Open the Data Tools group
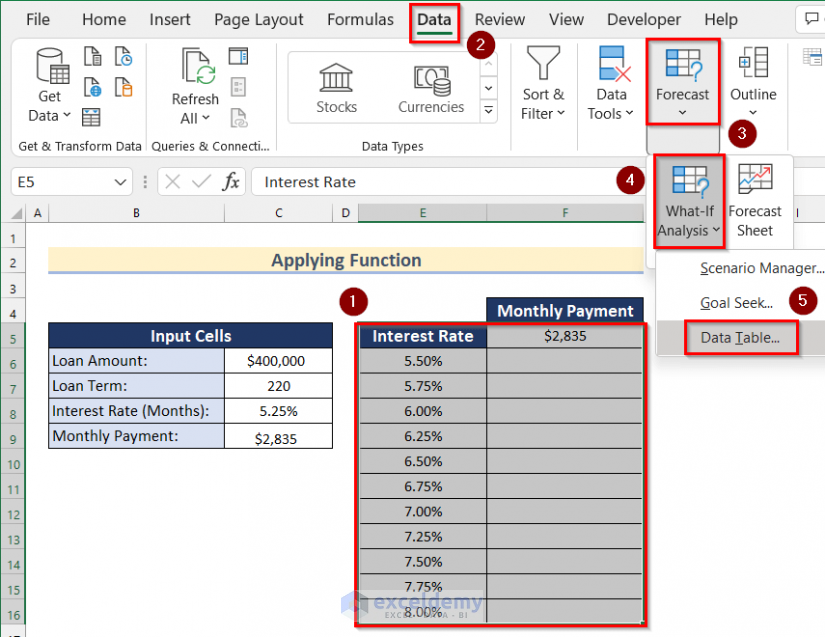This screenshot has height=637, width=825. pos(611,83)
